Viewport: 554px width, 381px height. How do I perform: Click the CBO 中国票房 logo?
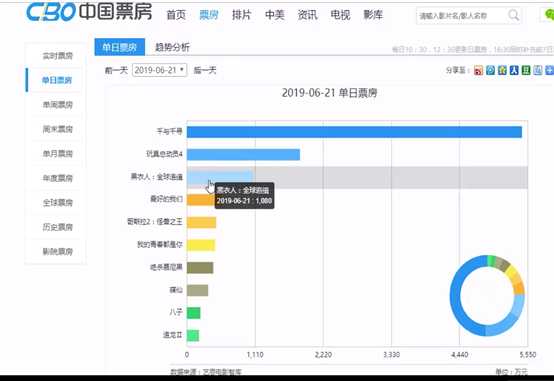point(89,12)
